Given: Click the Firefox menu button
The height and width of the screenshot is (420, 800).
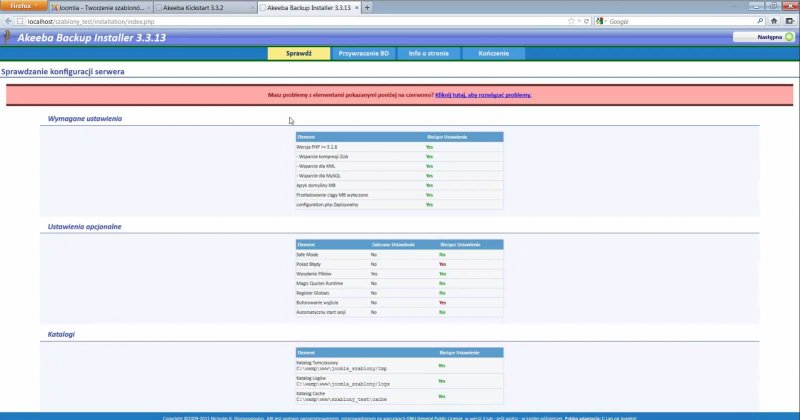Looking at the screenshot, I should click(20, 6).
